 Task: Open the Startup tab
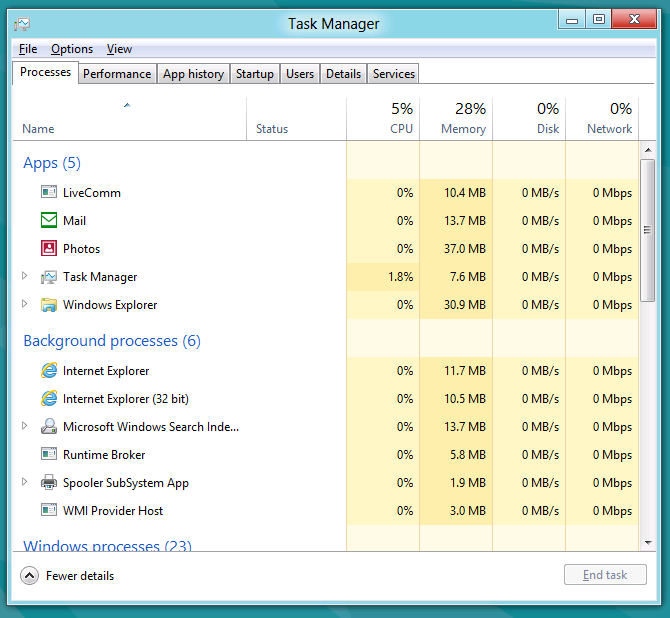pos(255,74)
